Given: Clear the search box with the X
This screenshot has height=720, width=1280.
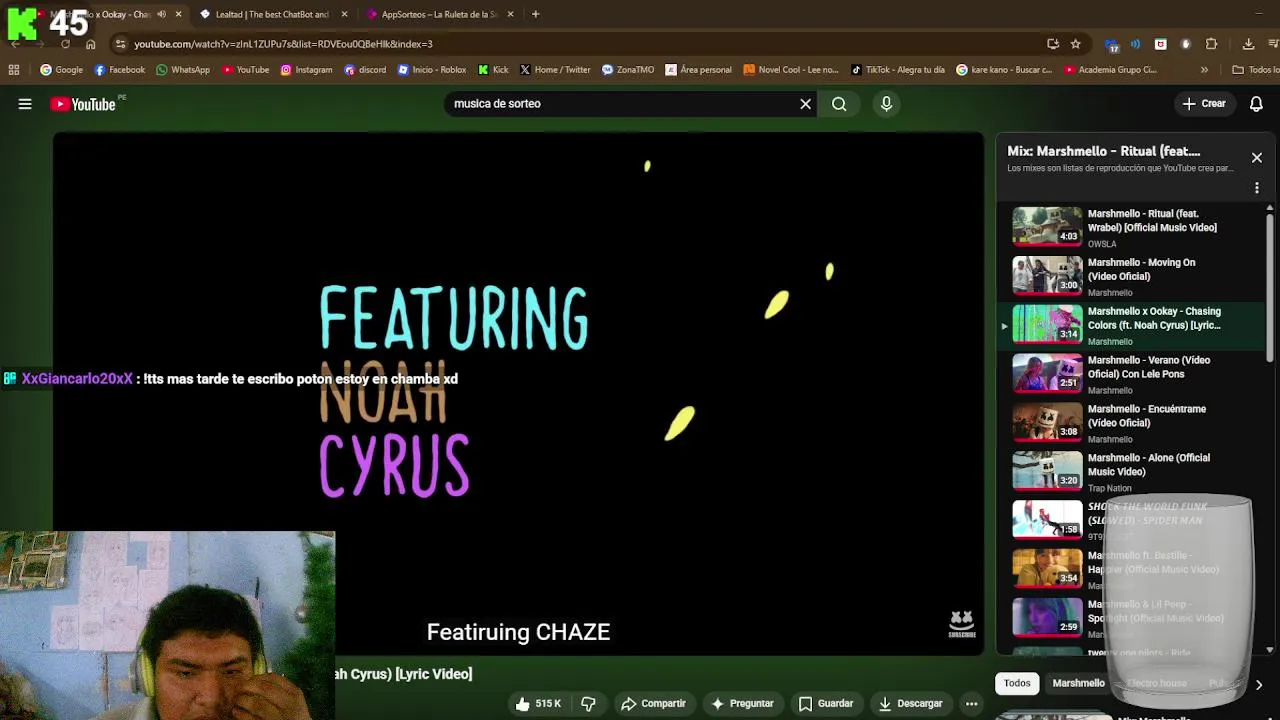Looking at the screenshot, I should (805, 104).
